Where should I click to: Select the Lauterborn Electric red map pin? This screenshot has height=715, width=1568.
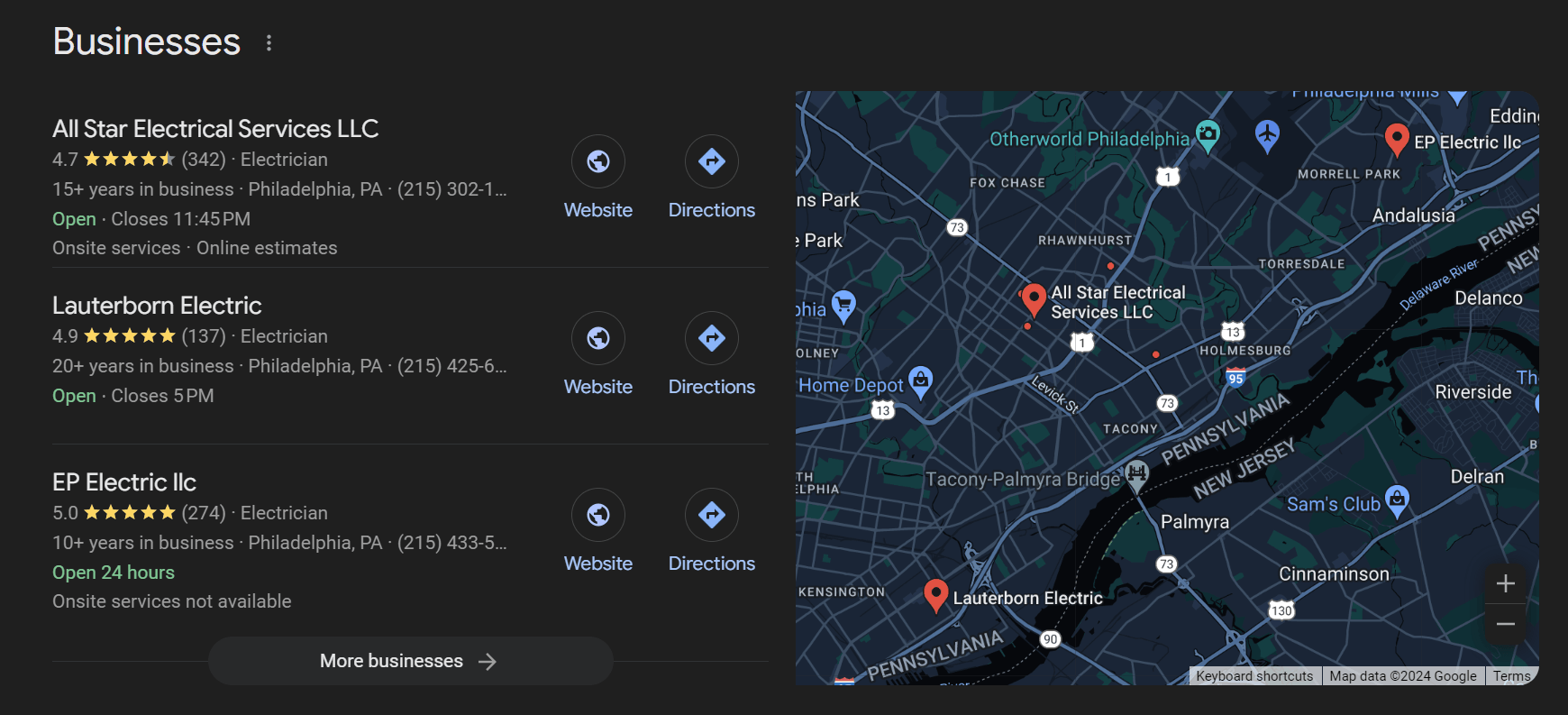936,595
